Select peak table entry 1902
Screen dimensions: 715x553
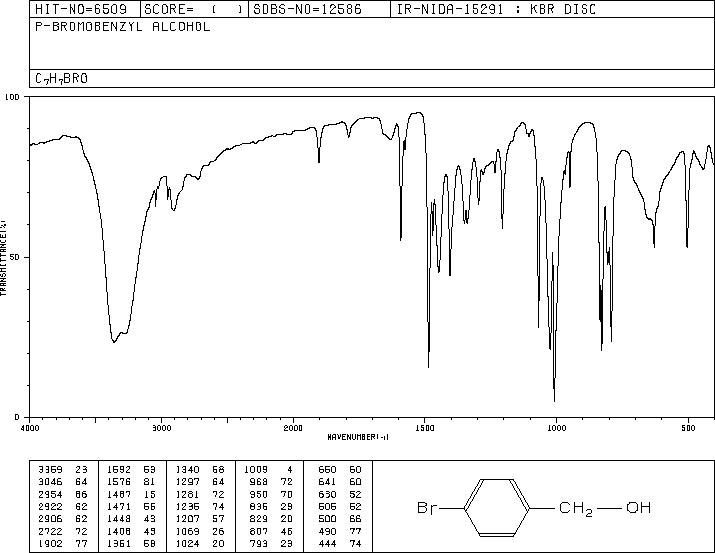[51, 543]
